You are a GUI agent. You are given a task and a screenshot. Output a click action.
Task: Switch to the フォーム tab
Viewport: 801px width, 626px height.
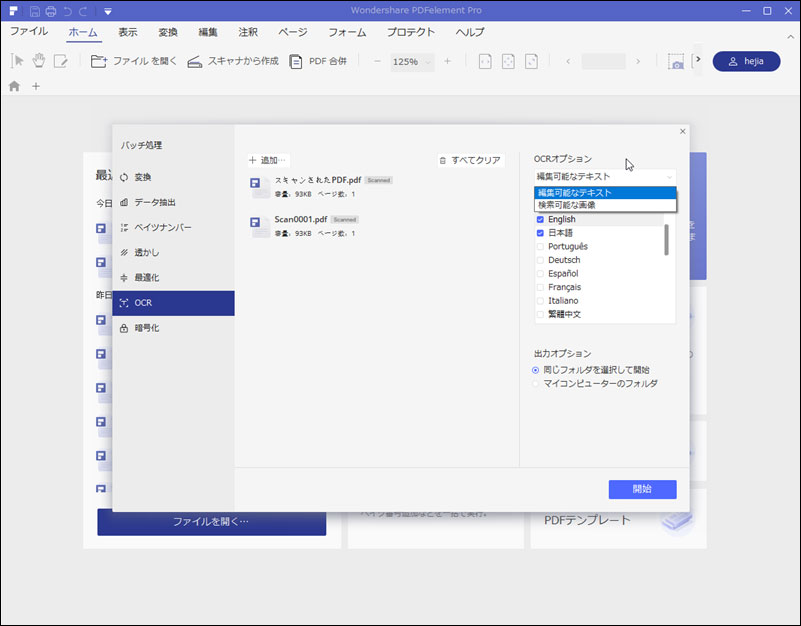pos(347,32)
